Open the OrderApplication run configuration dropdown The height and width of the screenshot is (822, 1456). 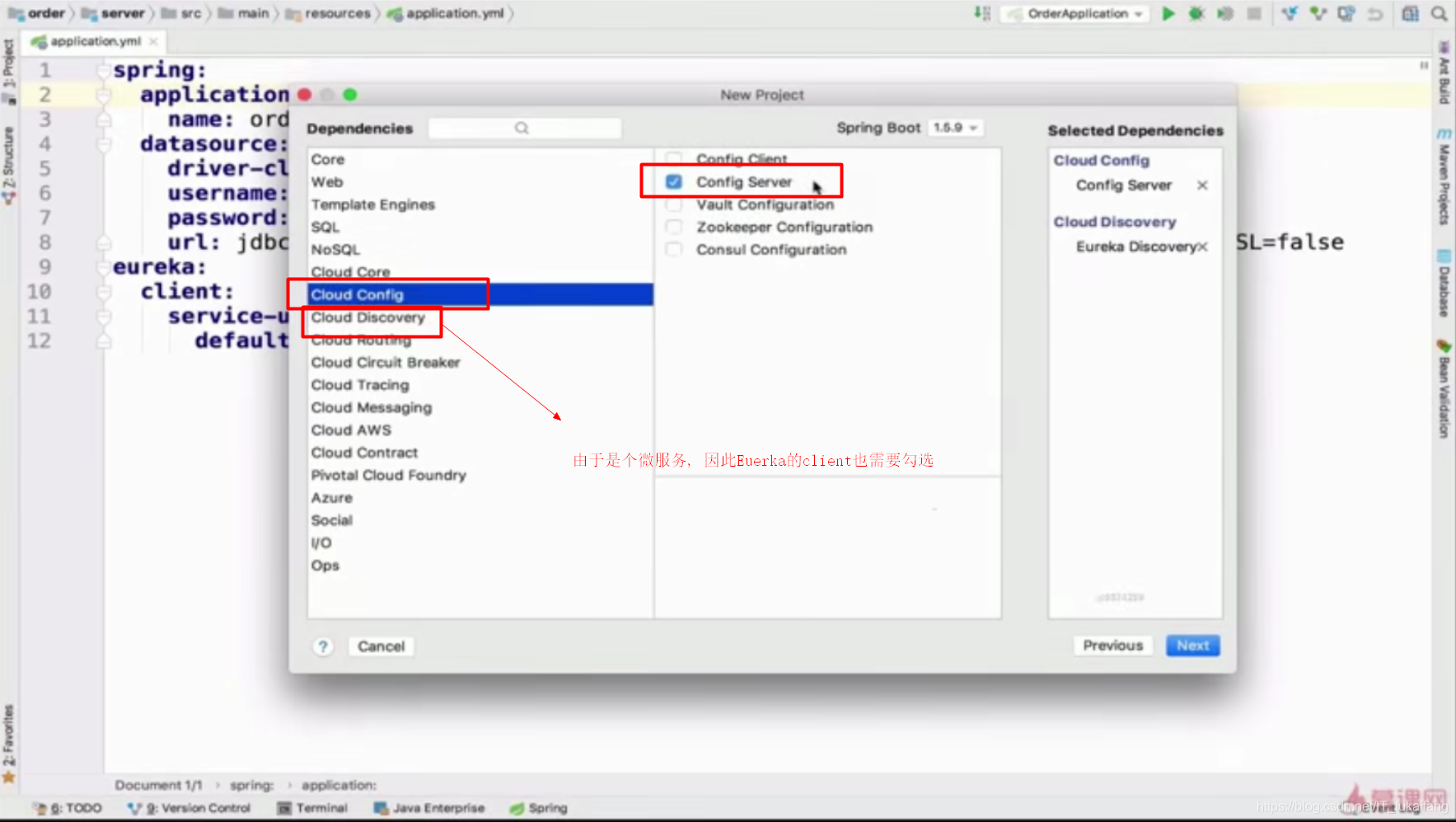pos(1075,13)
